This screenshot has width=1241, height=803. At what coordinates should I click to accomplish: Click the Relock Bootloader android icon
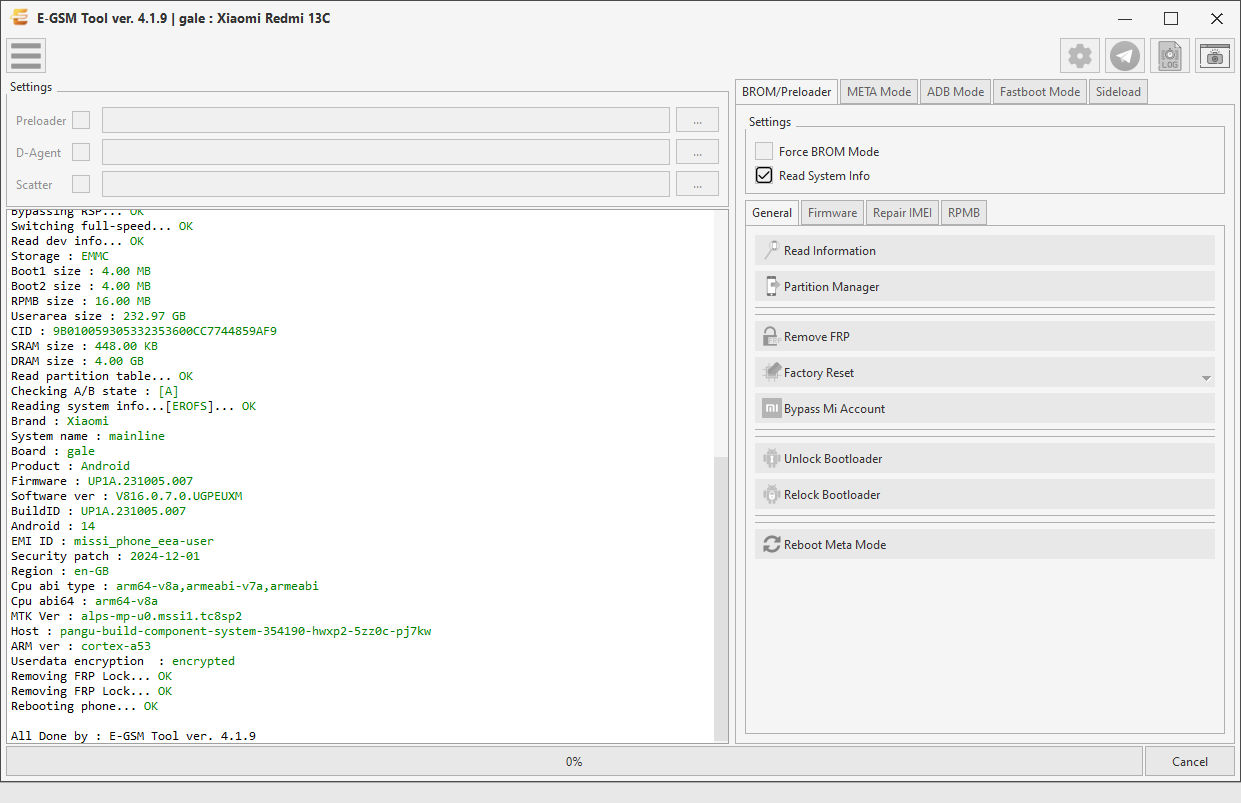(x=771, y=495)
